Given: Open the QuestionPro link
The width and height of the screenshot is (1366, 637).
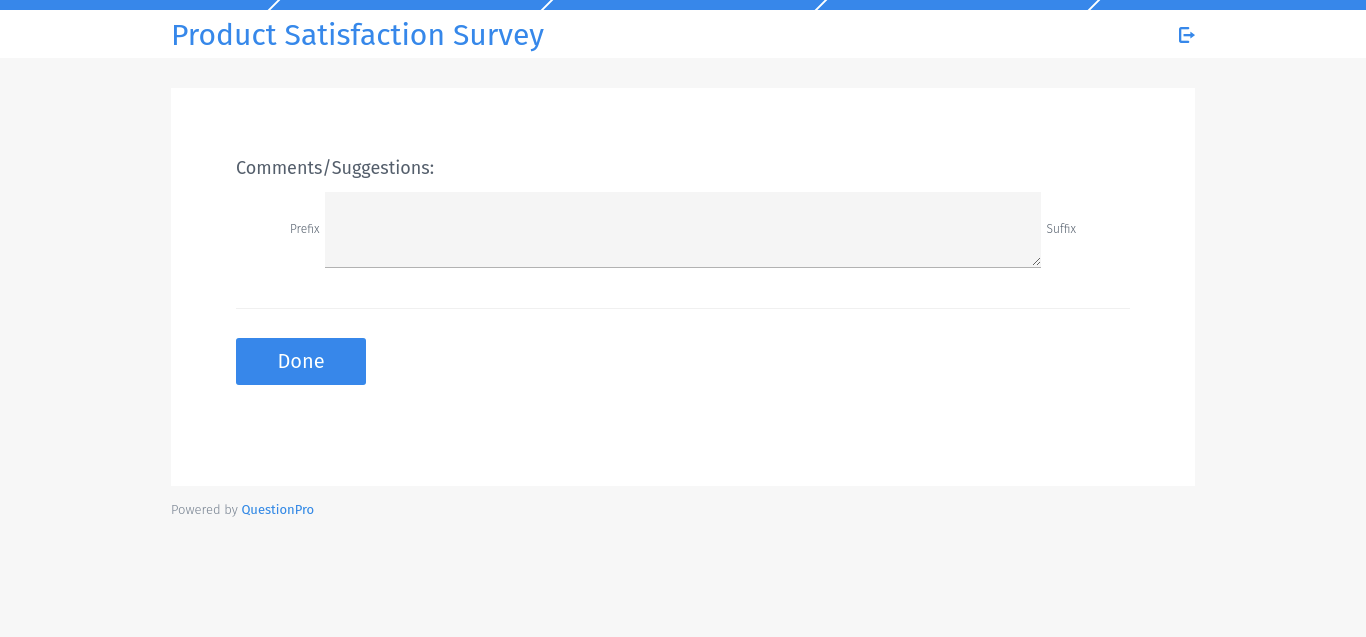Looking at the screenshot, I should click(x=277, y=509).
